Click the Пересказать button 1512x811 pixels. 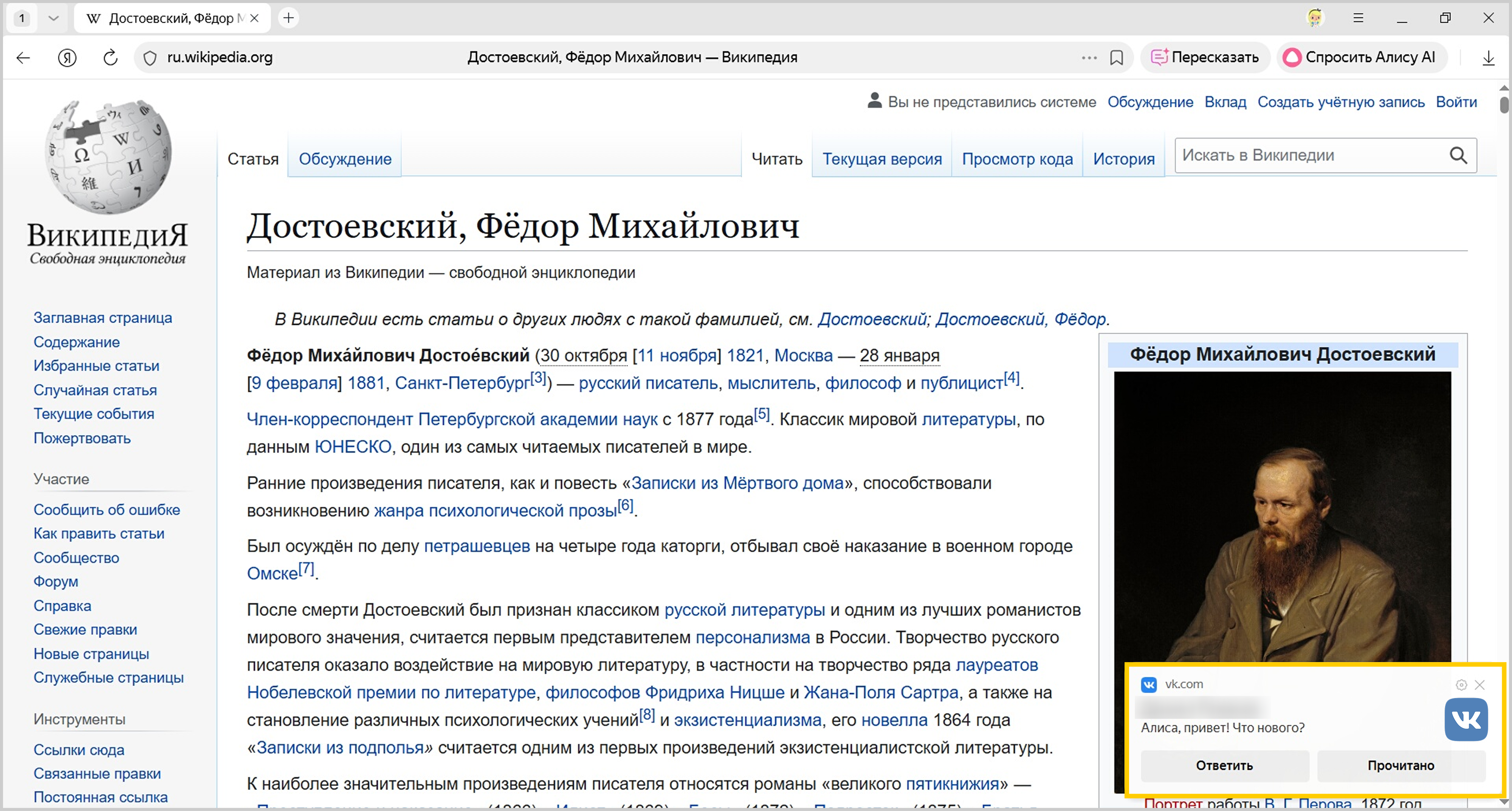pyautogui.click(x=1205, y=57)
